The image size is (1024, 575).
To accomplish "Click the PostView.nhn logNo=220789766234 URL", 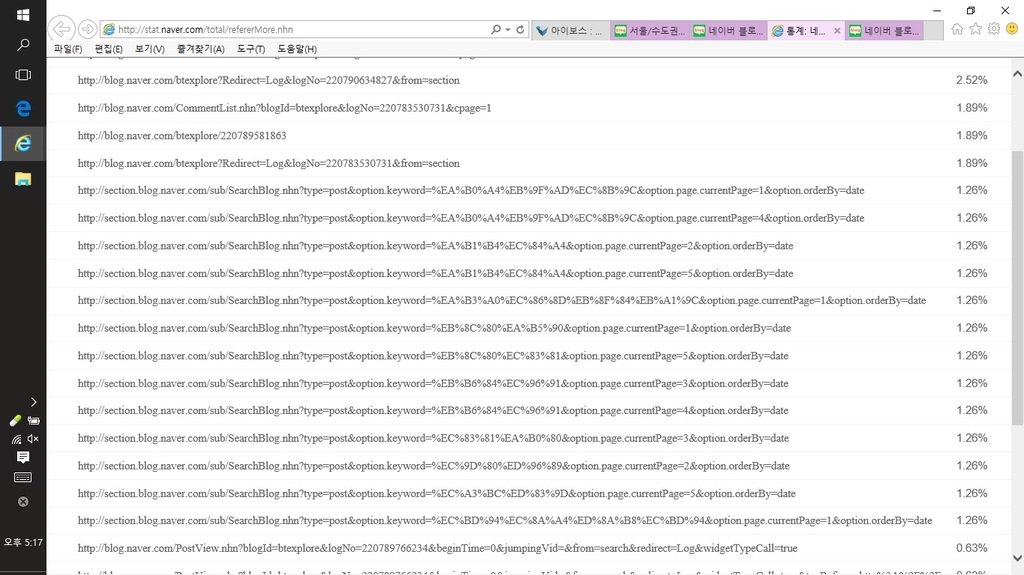I will click(438, 548).
